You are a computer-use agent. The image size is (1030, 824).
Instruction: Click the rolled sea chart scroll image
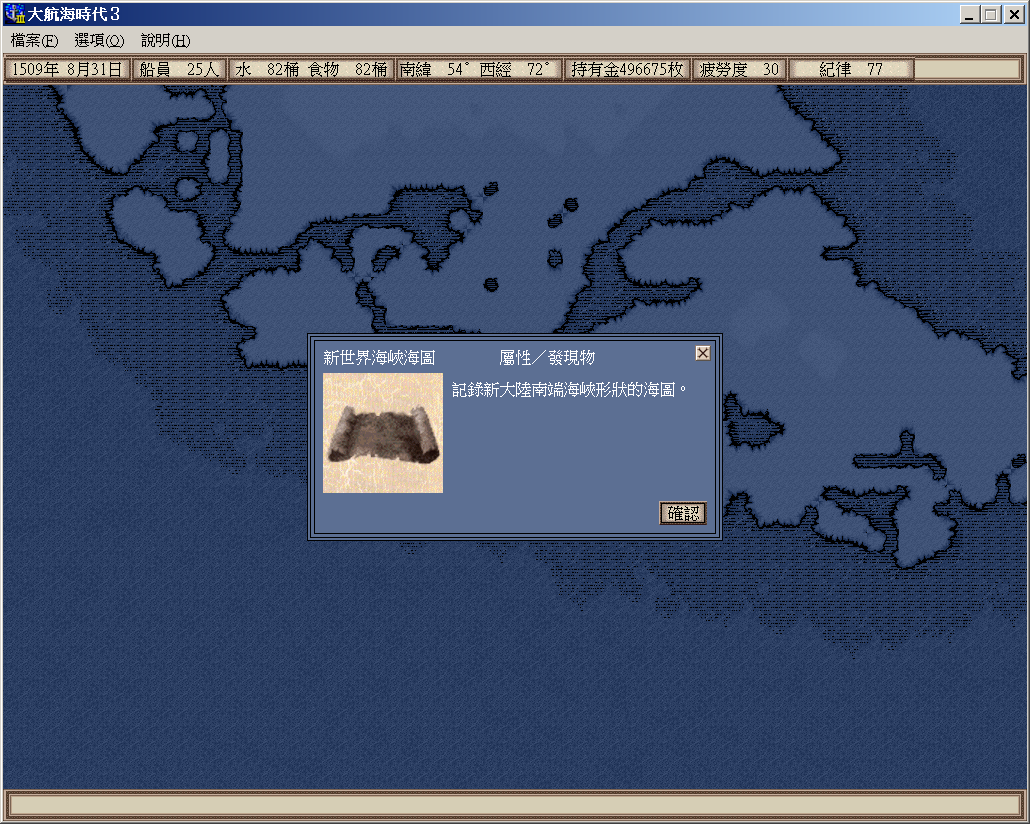coord(383,433)
